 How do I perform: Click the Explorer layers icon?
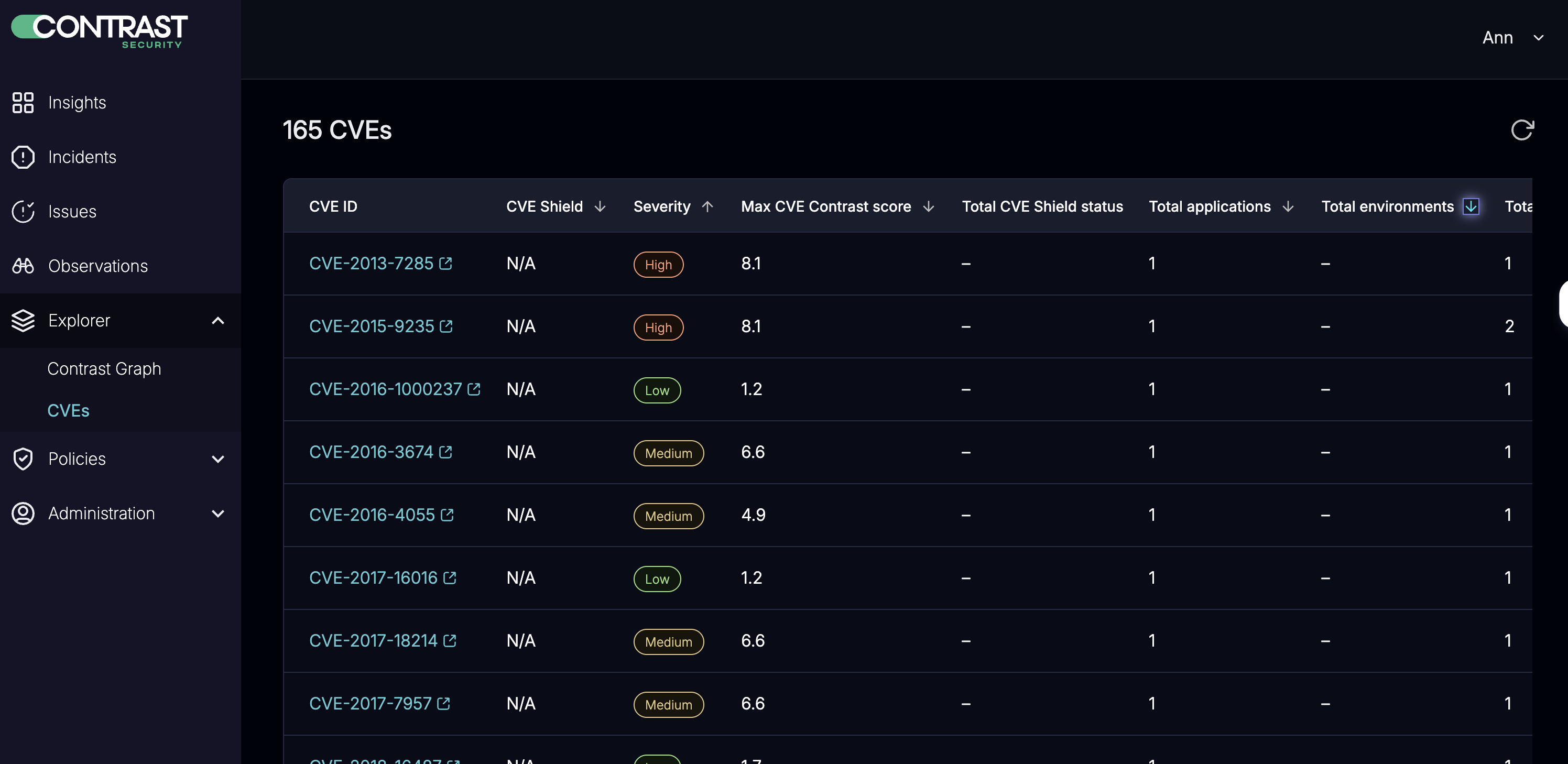coord(23,320)
